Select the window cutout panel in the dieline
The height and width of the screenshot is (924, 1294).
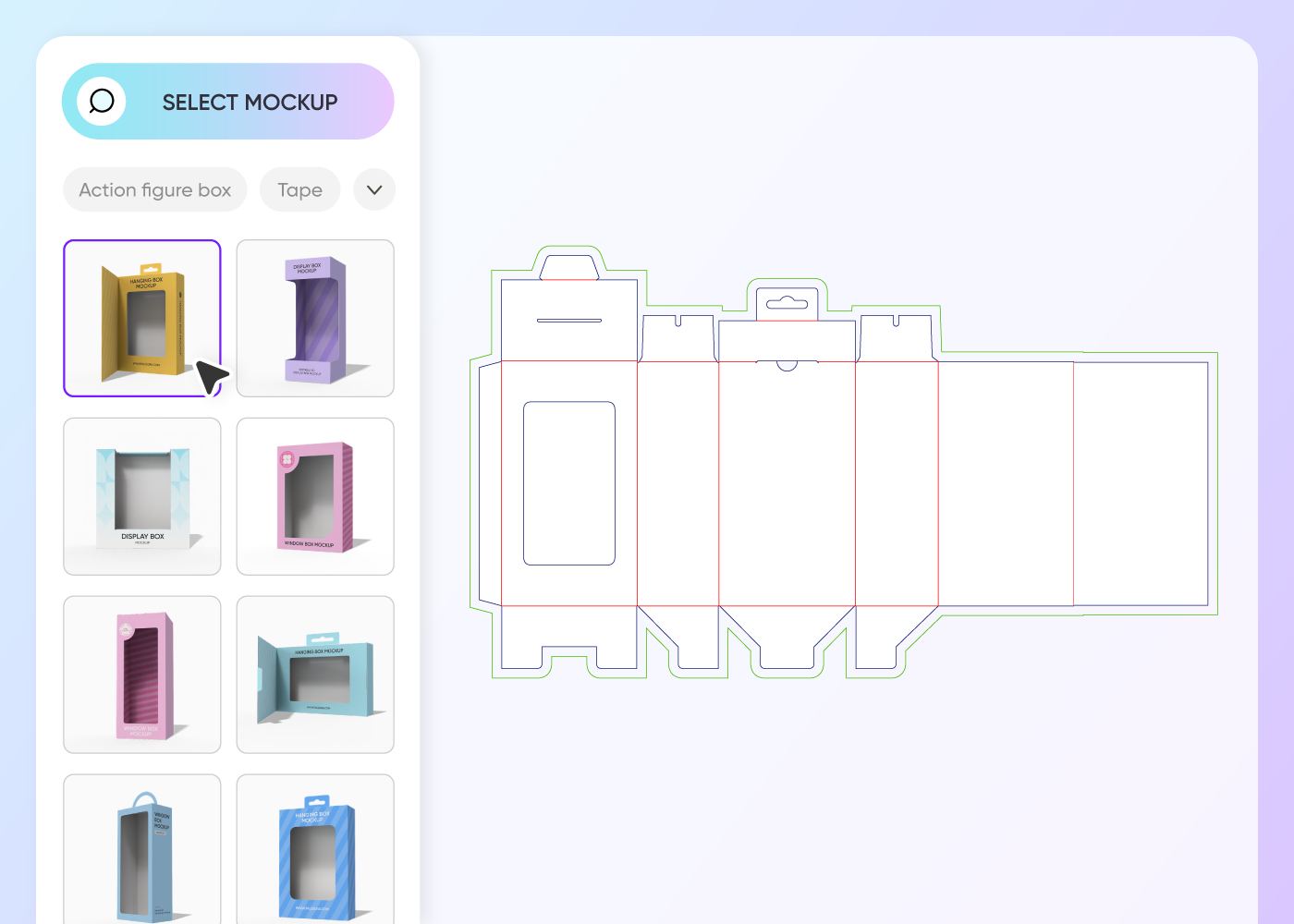point(569,482)
